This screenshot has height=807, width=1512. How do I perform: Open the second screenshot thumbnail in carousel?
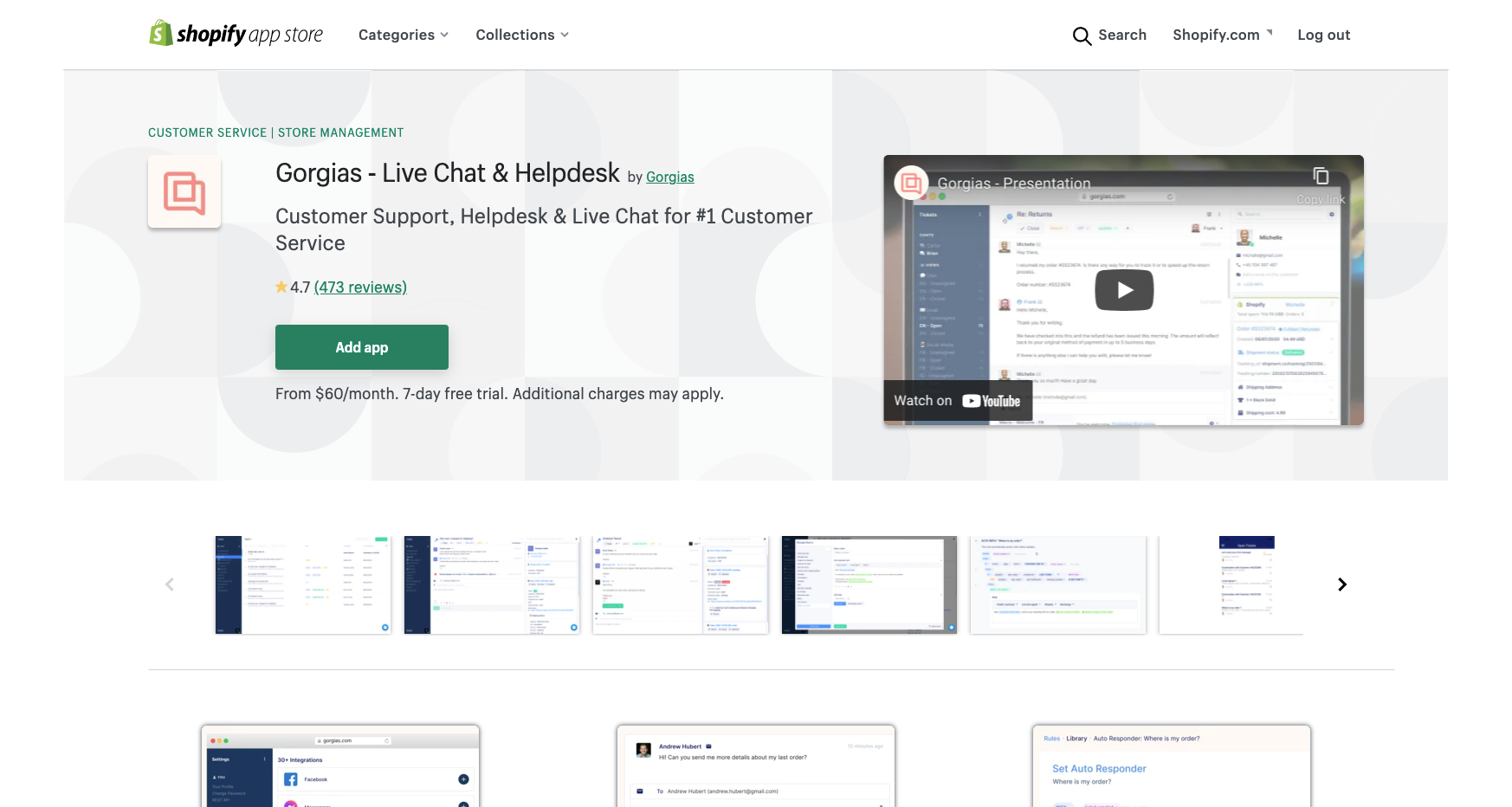tap(492, 584)
